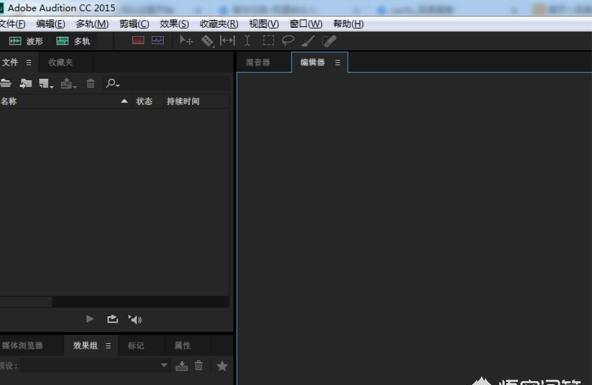
Task: Select the 效果组 tab
Action: tap(85, 346)
